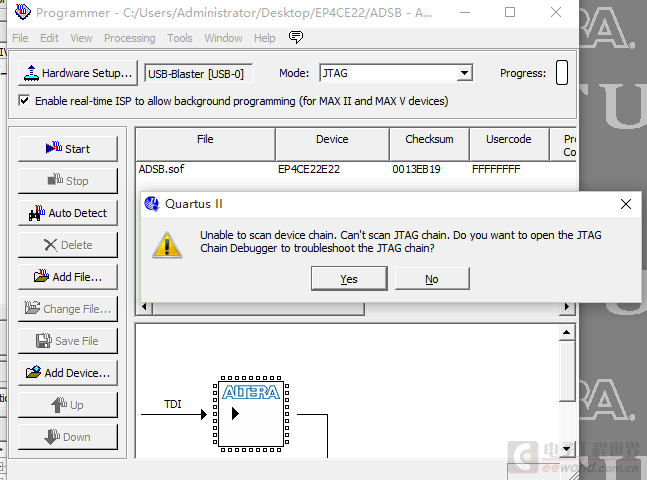Viewport: 647px width, 480px height.
Task: Open the Tools menu
Action: click(x=179, y=38)
